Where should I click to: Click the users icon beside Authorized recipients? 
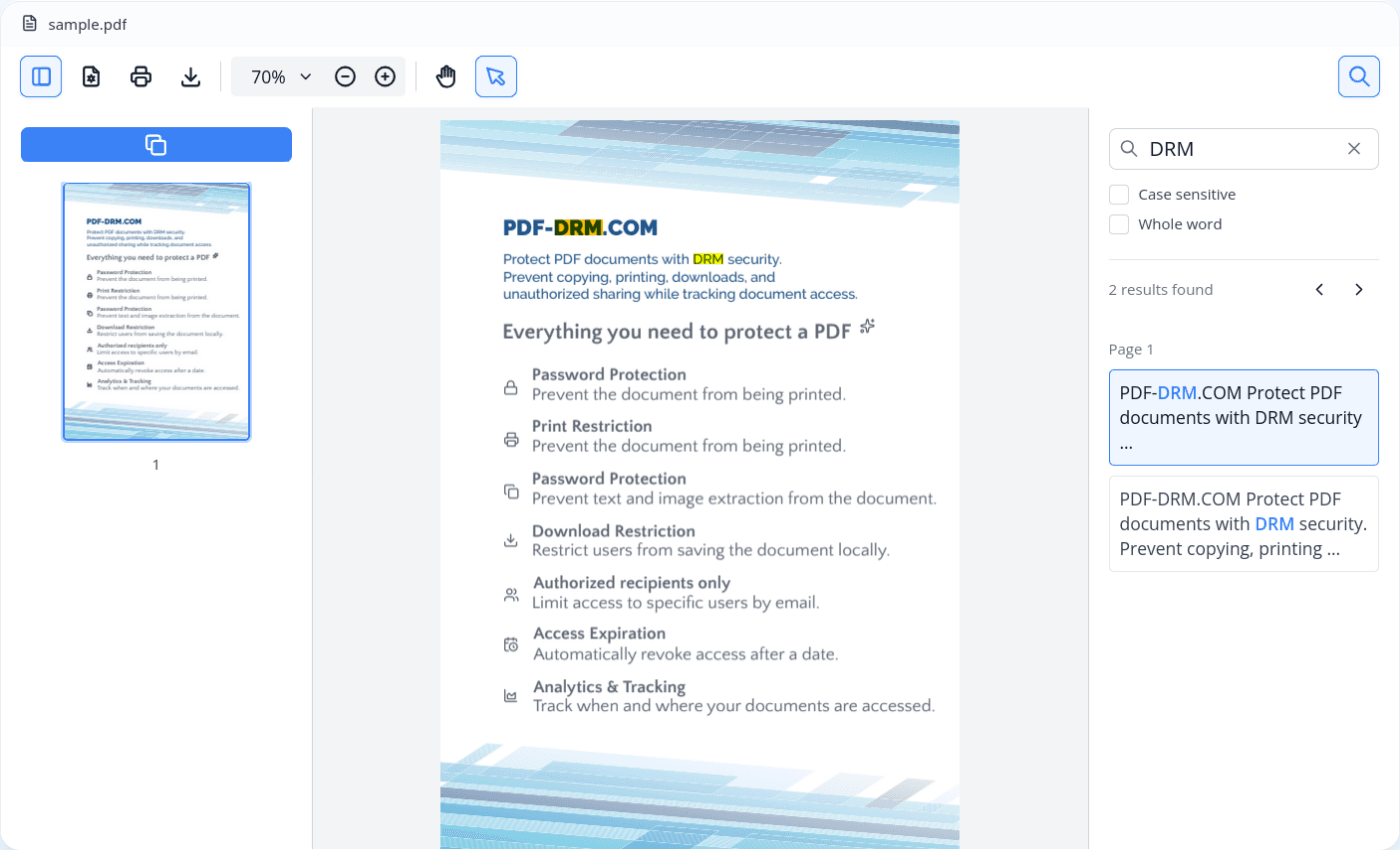point(511,594)
